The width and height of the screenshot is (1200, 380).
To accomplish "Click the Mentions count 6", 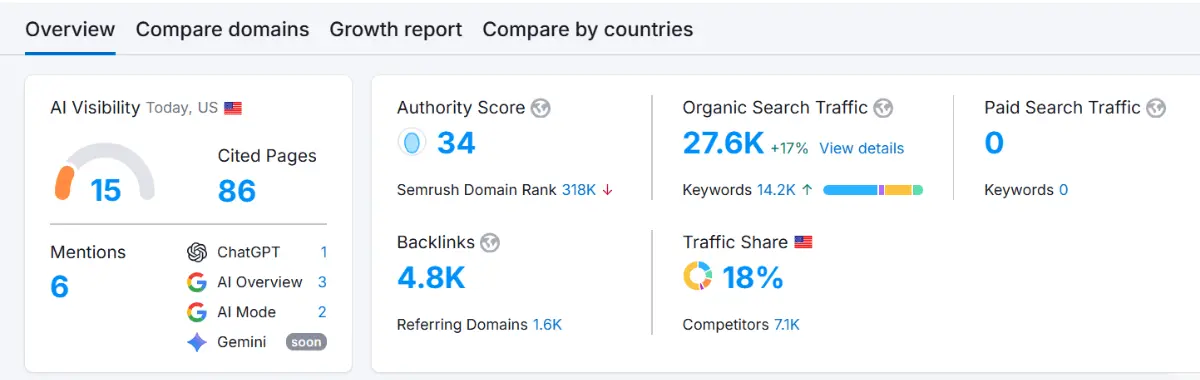I will [x=59, y=287].
